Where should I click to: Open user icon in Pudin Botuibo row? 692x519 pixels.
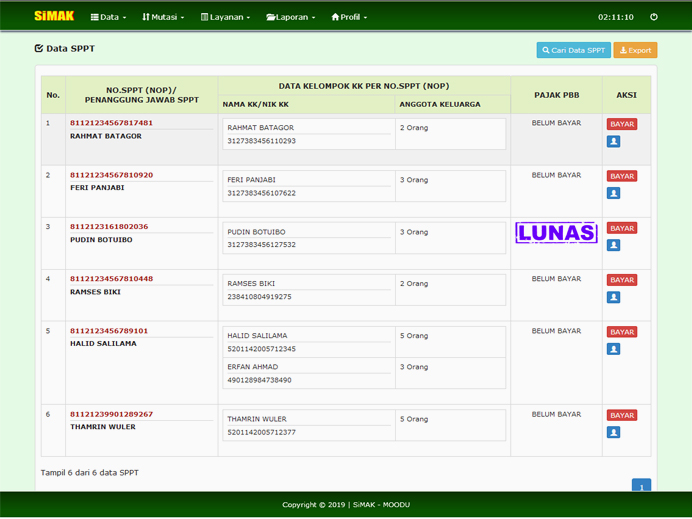coord(614,246)
